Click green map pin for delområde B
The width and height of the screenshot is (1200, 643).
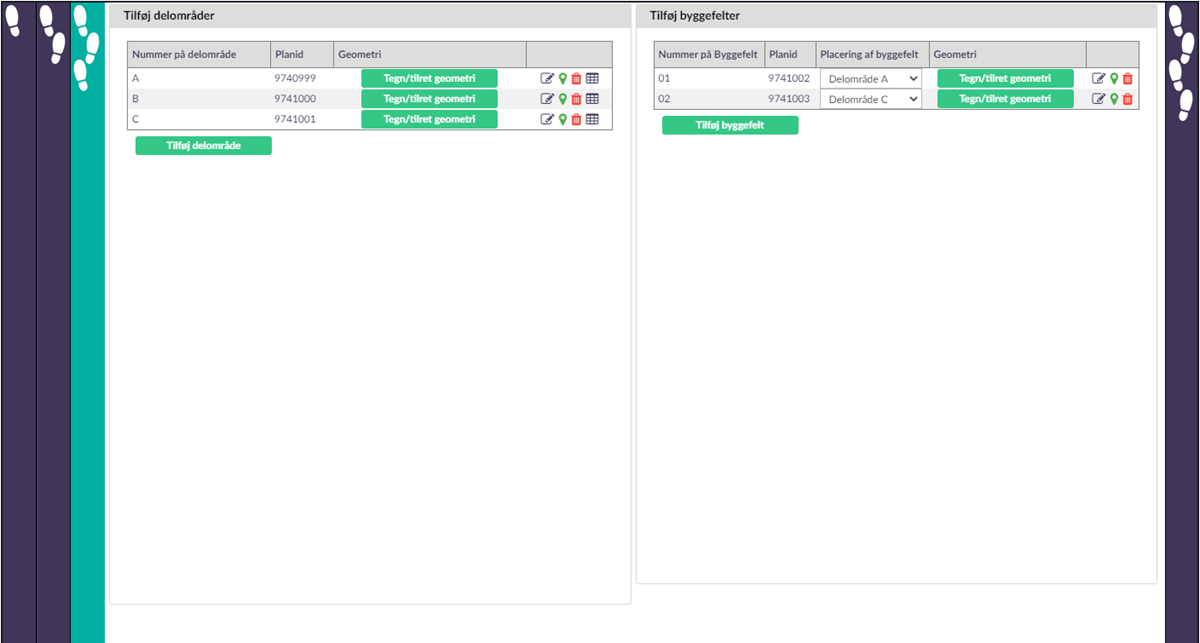coord(562,99)
